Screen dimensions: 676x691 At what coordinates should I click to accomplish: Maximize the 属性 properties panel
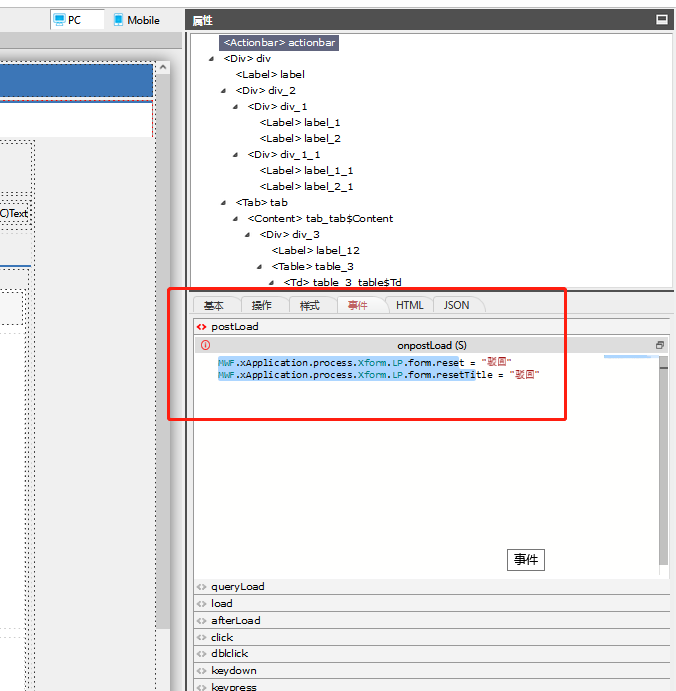661,19
